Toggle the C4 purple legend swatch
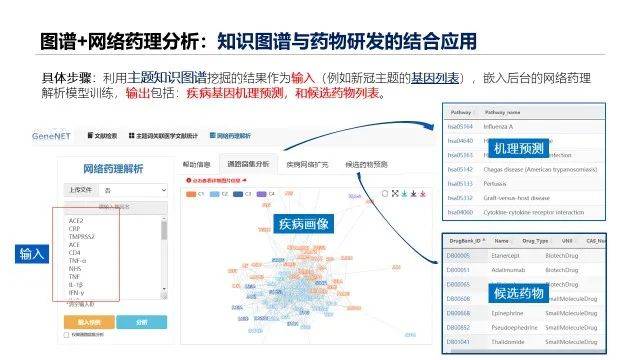This screenshot has height=360, width=640. click(x=261, y=194)
